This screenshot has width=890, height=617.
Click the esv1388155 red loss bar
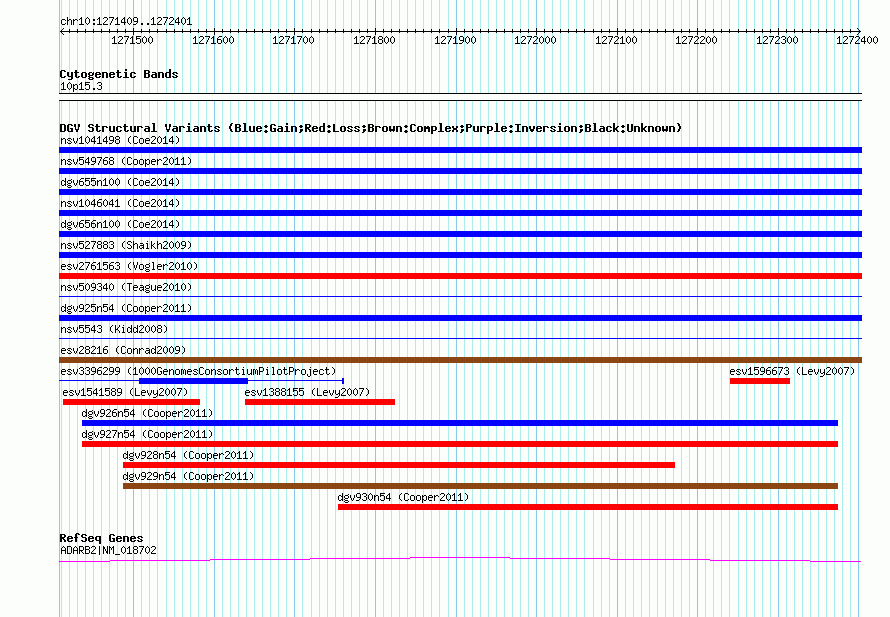pos(320,402)
